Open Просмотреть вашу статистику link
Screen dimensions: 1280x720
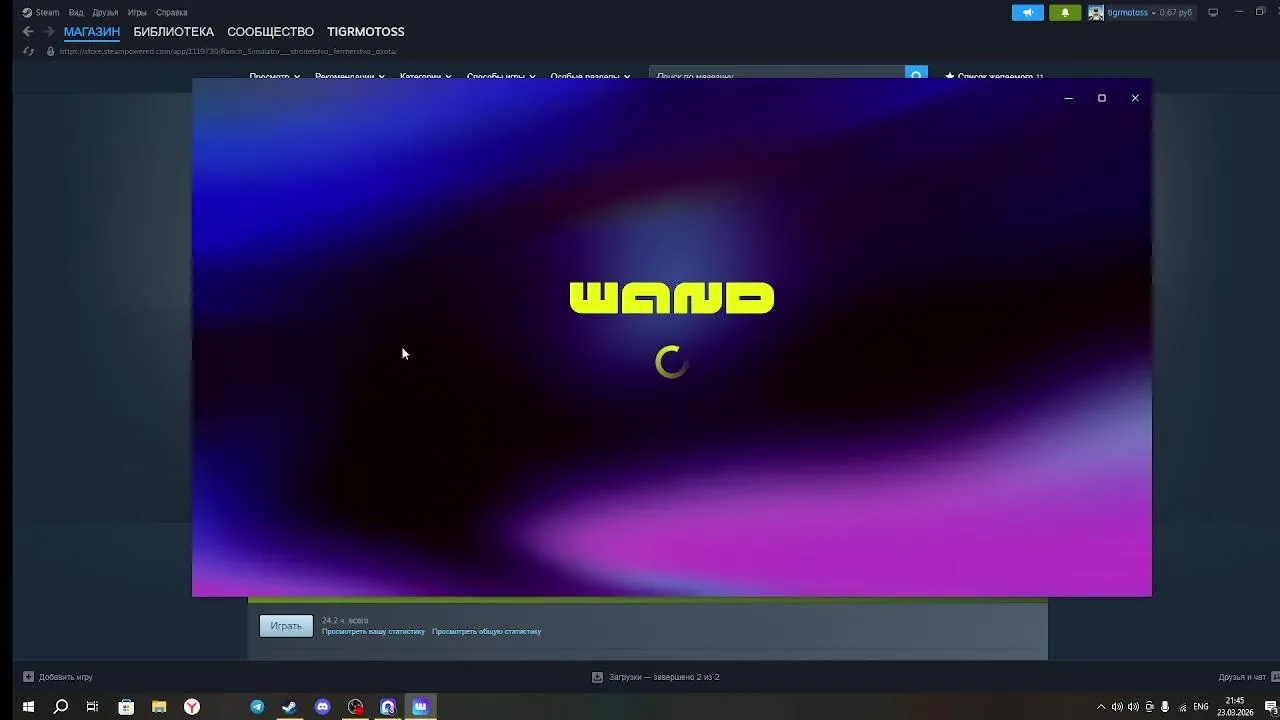pos(373,632)
